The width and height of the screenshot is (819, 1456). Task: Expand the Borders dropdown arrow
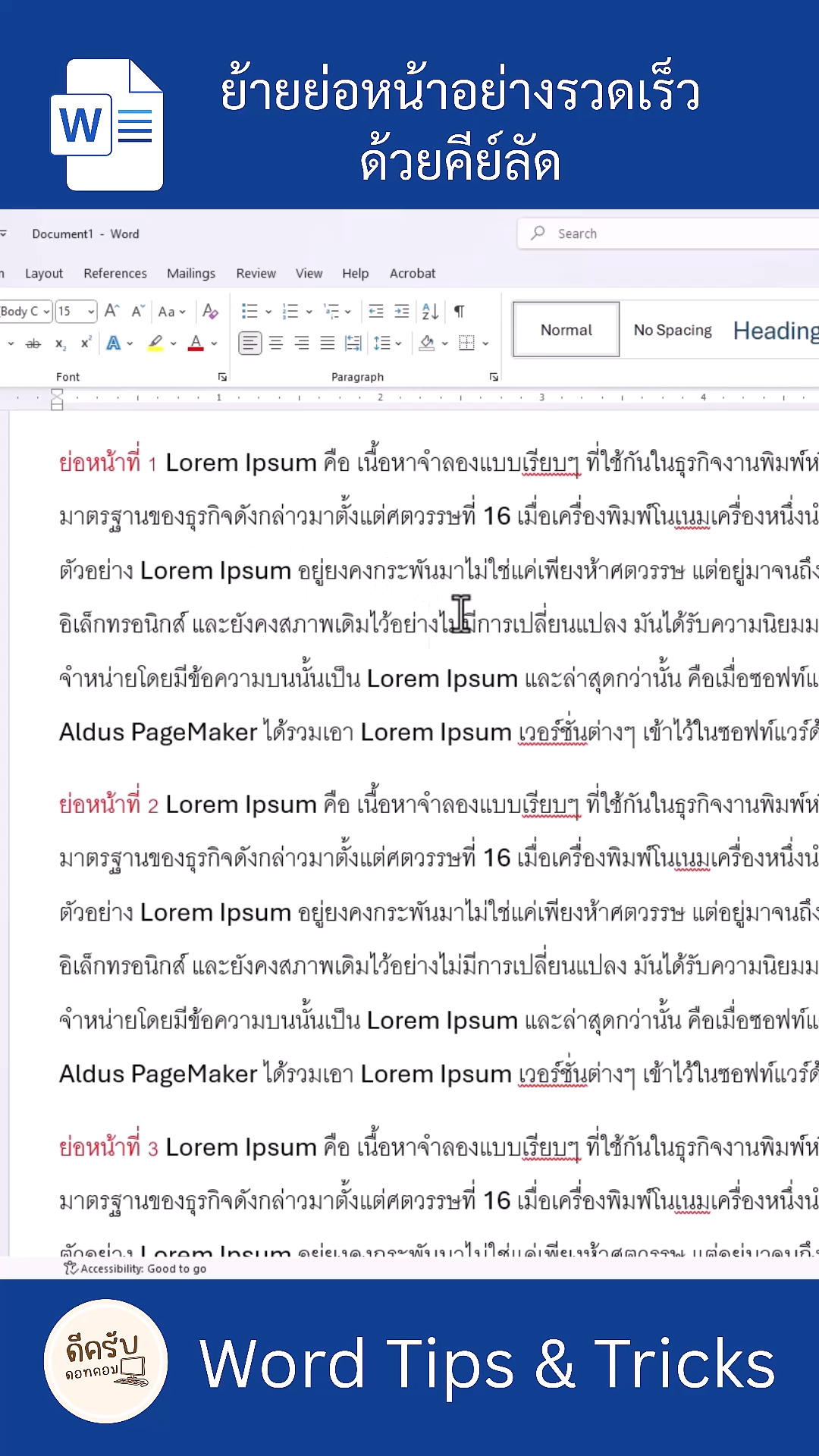tap(485, 344)
